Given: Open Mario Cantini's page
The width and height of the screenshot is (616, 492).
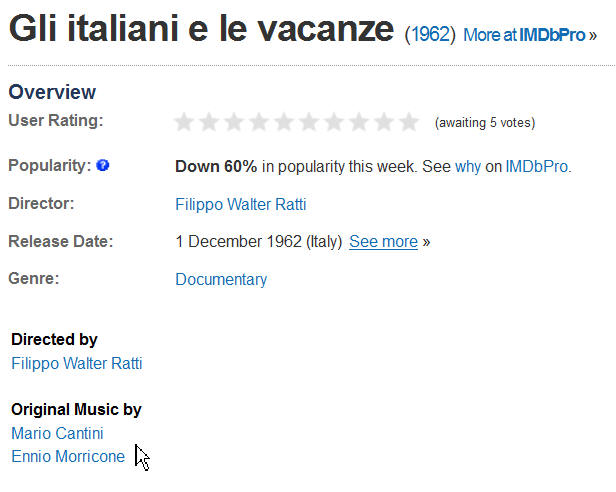Looking at the screenshot, I should 57,433.
